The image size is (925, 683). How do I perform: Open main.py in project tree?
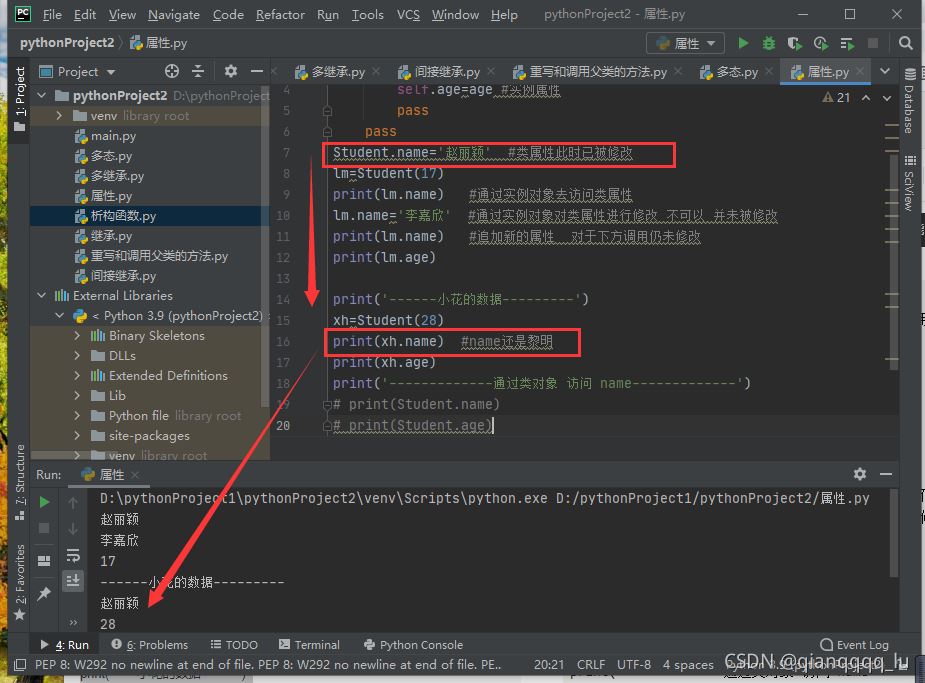pyautogui.click(x=113, y=136)
